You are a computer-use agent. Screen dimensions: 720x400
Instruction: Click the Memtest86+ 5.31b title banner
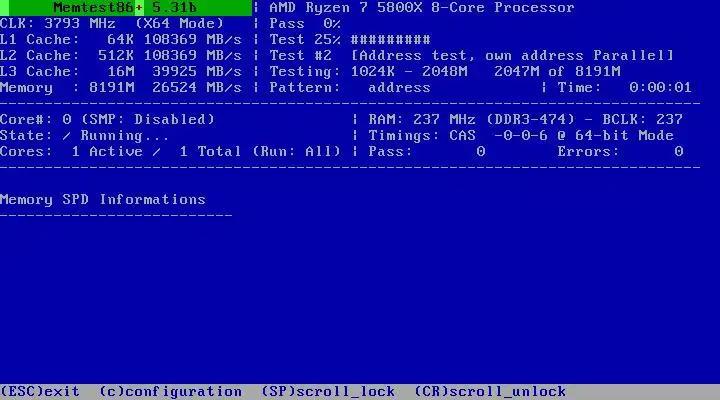[126, 8]
